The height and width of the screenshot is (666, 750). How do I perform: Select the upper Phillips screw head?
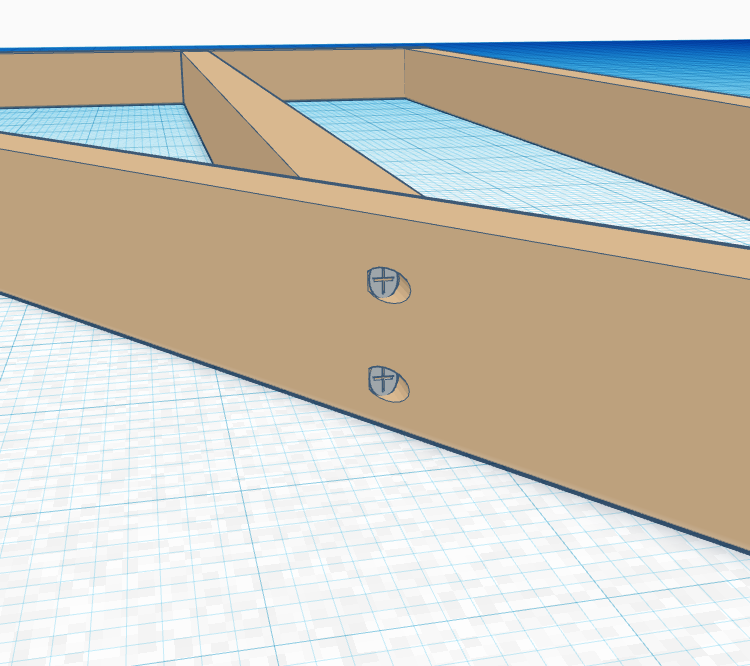coord(381,281)
